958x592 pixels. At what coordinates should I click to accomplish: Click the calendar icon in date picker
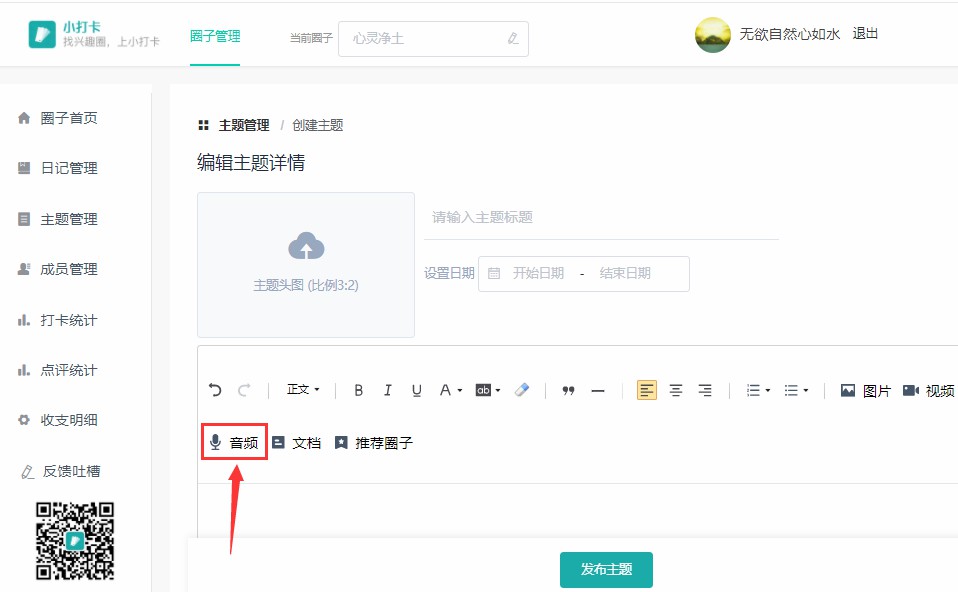click(x=494, y=273)
